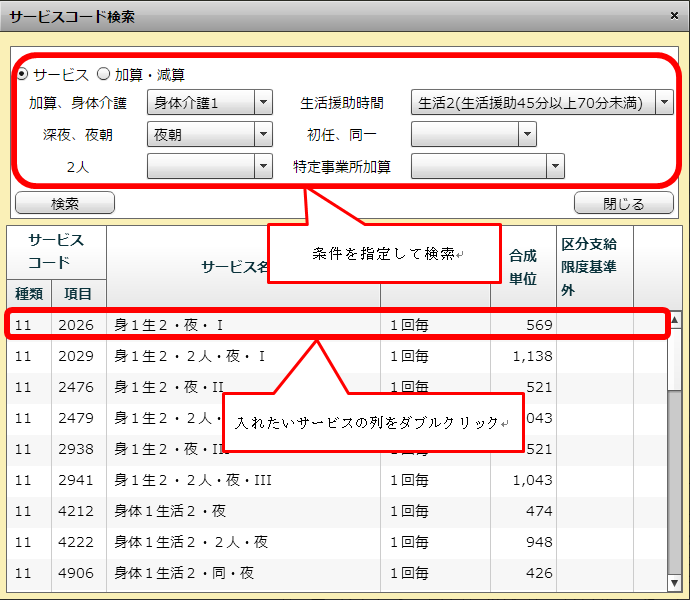Viewport: 690px width, 600px height.
Task: Click the 閉じる button
Action: (x=624, y=203)
